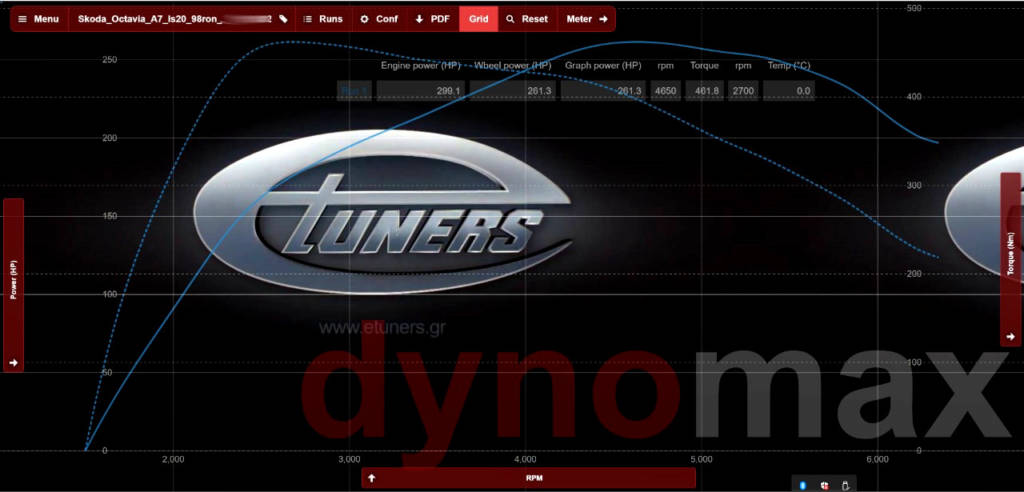
Task: Reset the graph zoom
Action: click(527, 19)
